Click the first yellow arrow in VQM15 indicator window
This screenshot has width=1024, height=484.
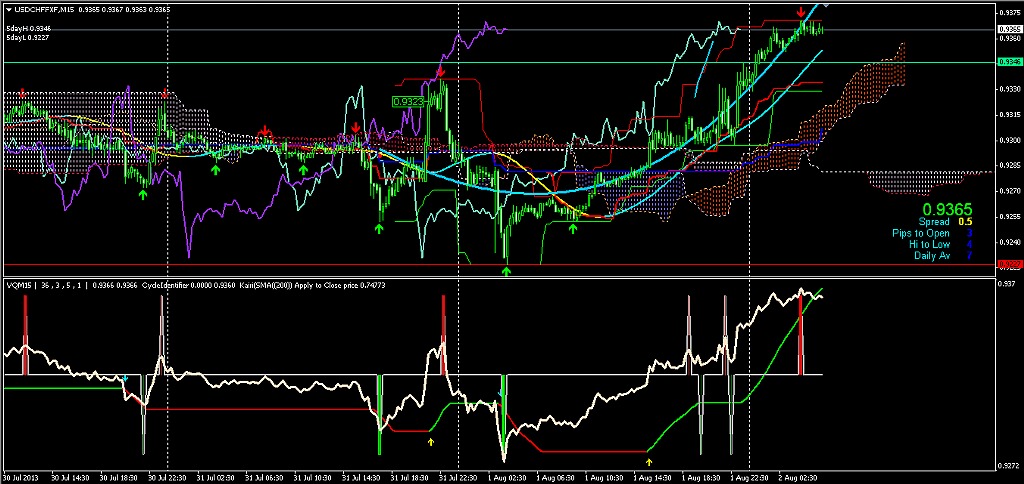(431, 440)
